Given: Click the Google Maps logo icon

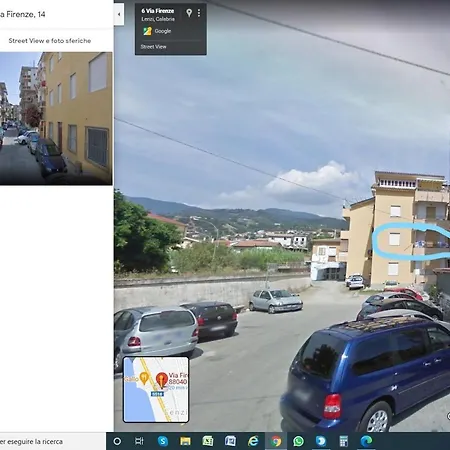Looking at the screenshot, I should (x=147, y=31).
